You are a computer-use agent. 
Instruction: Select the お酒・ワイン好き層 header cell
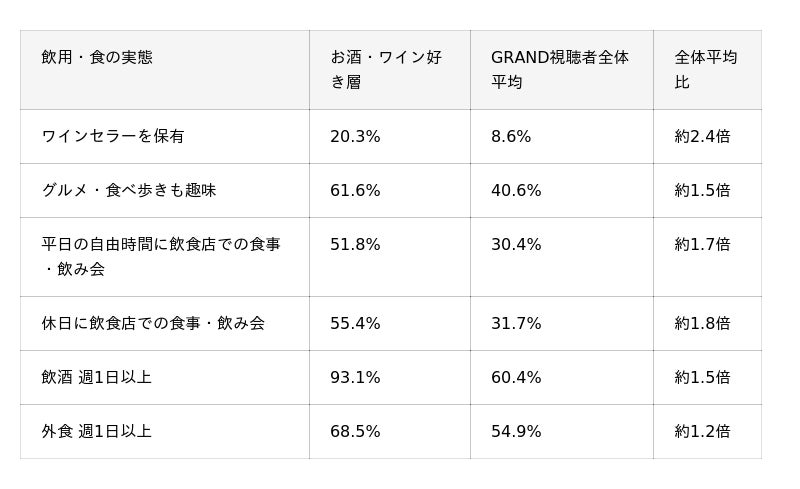(390, 70)
